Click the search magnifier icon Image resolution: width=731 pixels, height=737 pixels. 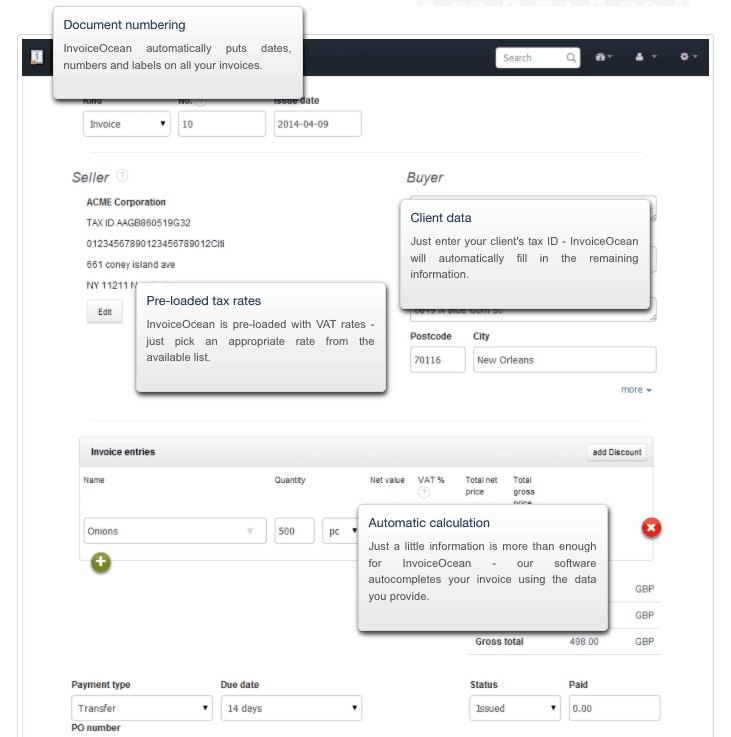[x=571, y=58]
